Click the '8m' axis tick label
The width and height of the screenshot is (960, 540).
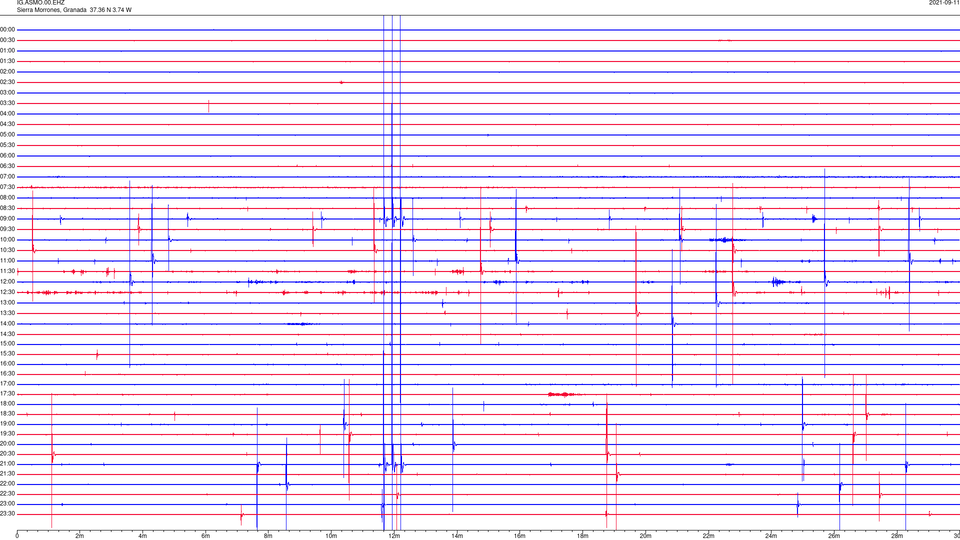click(268, 536)
